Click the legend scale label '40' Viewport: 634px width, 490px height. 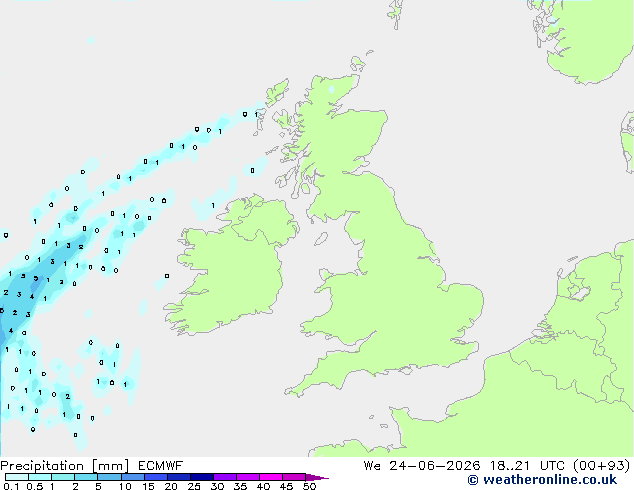click(263, 486)
